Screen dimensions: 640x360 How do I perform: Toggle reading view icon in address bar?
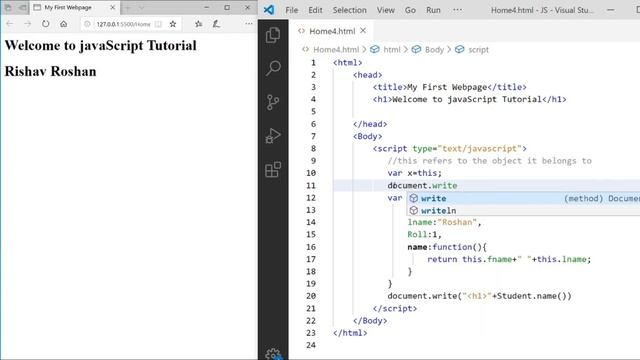(x=158, y=24)
